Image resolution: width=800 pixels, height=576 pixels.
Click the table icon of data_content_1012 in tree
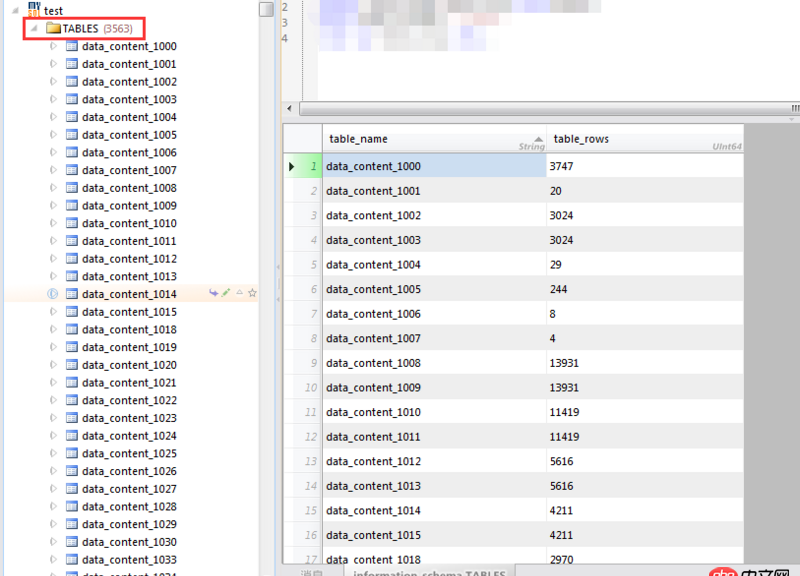72,259
